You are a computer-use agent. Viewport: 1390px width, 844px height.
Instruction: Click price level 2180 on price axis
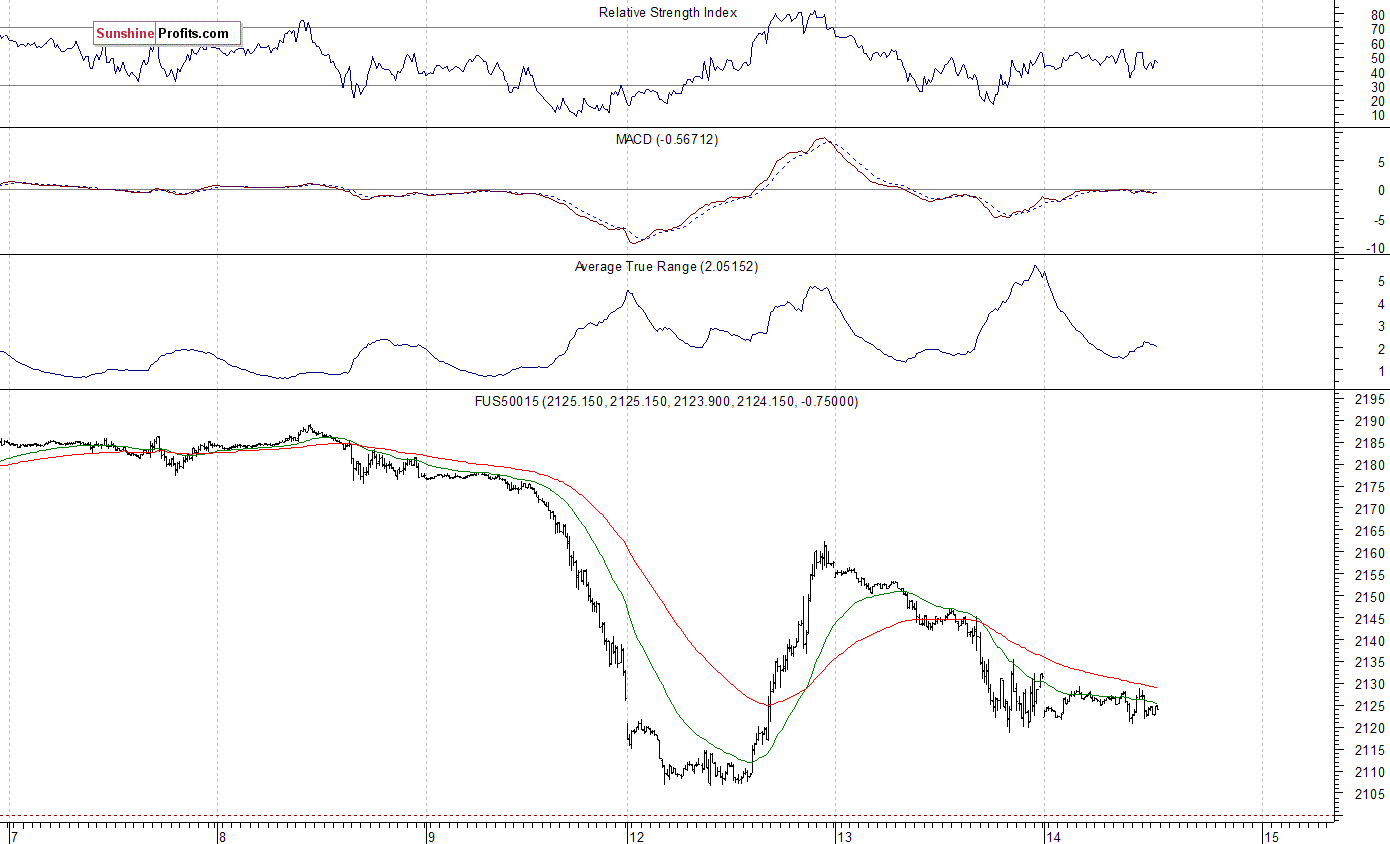tap(1370, 466)
